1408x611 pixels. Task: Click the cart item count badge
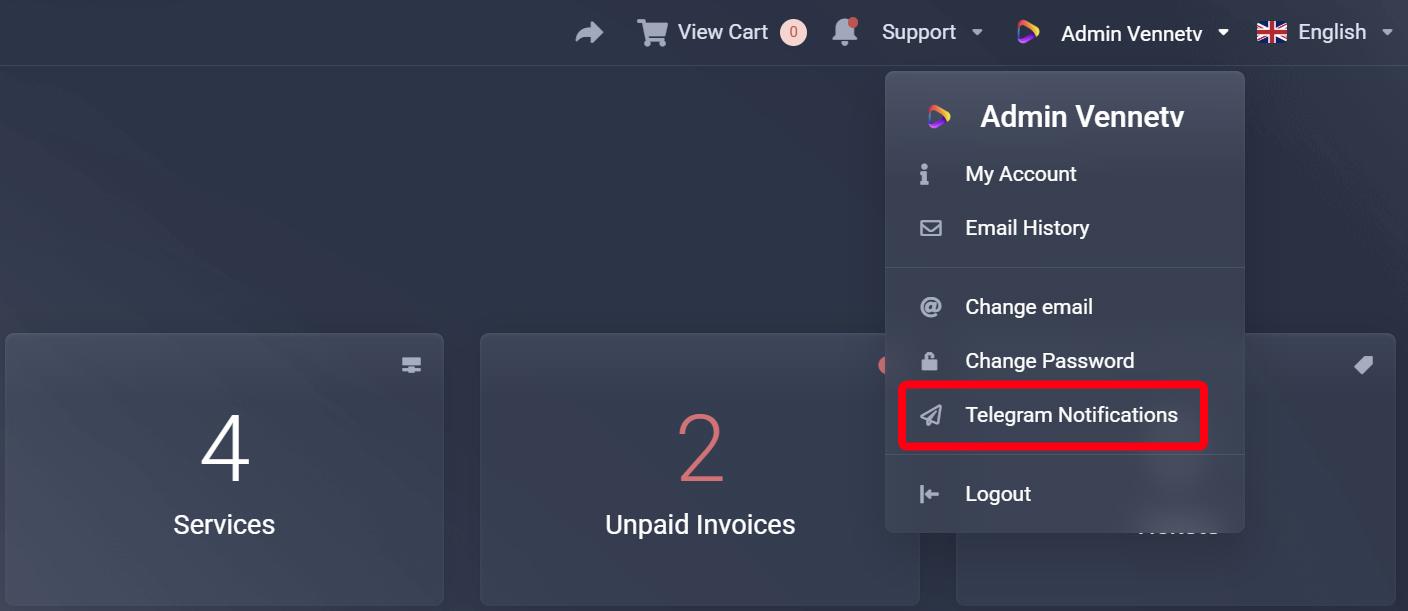[793, 33]
